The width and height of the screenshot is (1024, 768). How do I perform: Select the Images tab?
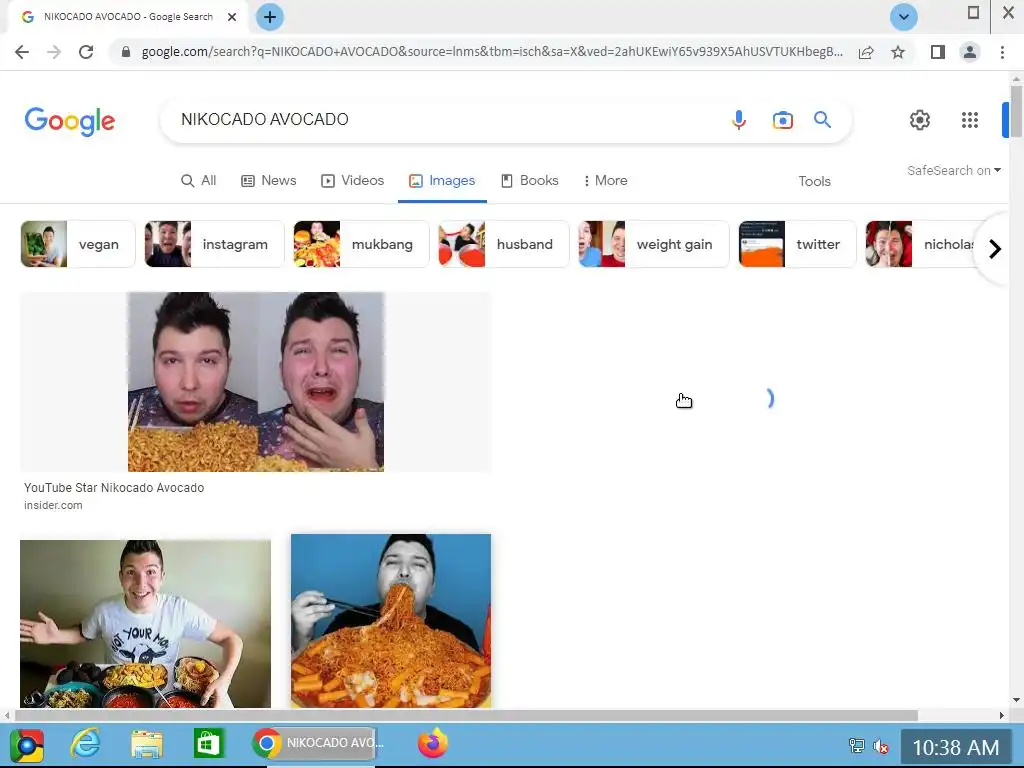point(442,181)
